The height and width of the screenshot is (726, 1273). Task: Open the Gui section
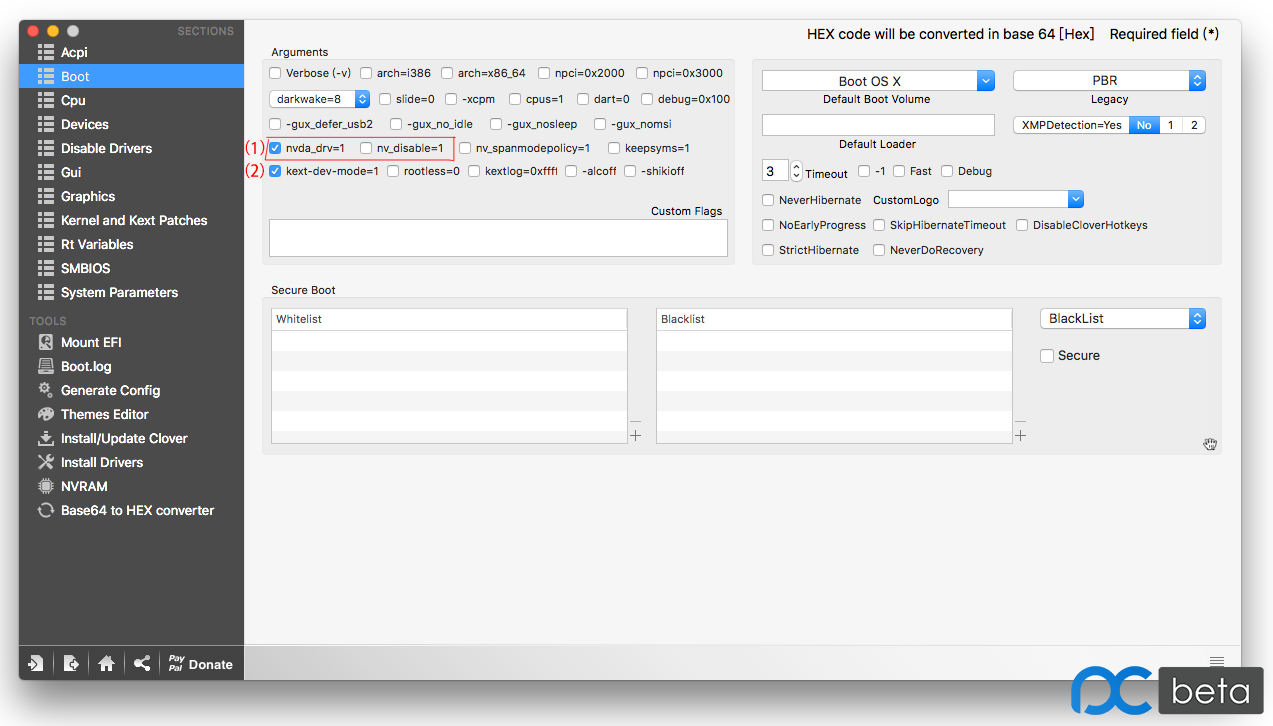coord(131,172)
